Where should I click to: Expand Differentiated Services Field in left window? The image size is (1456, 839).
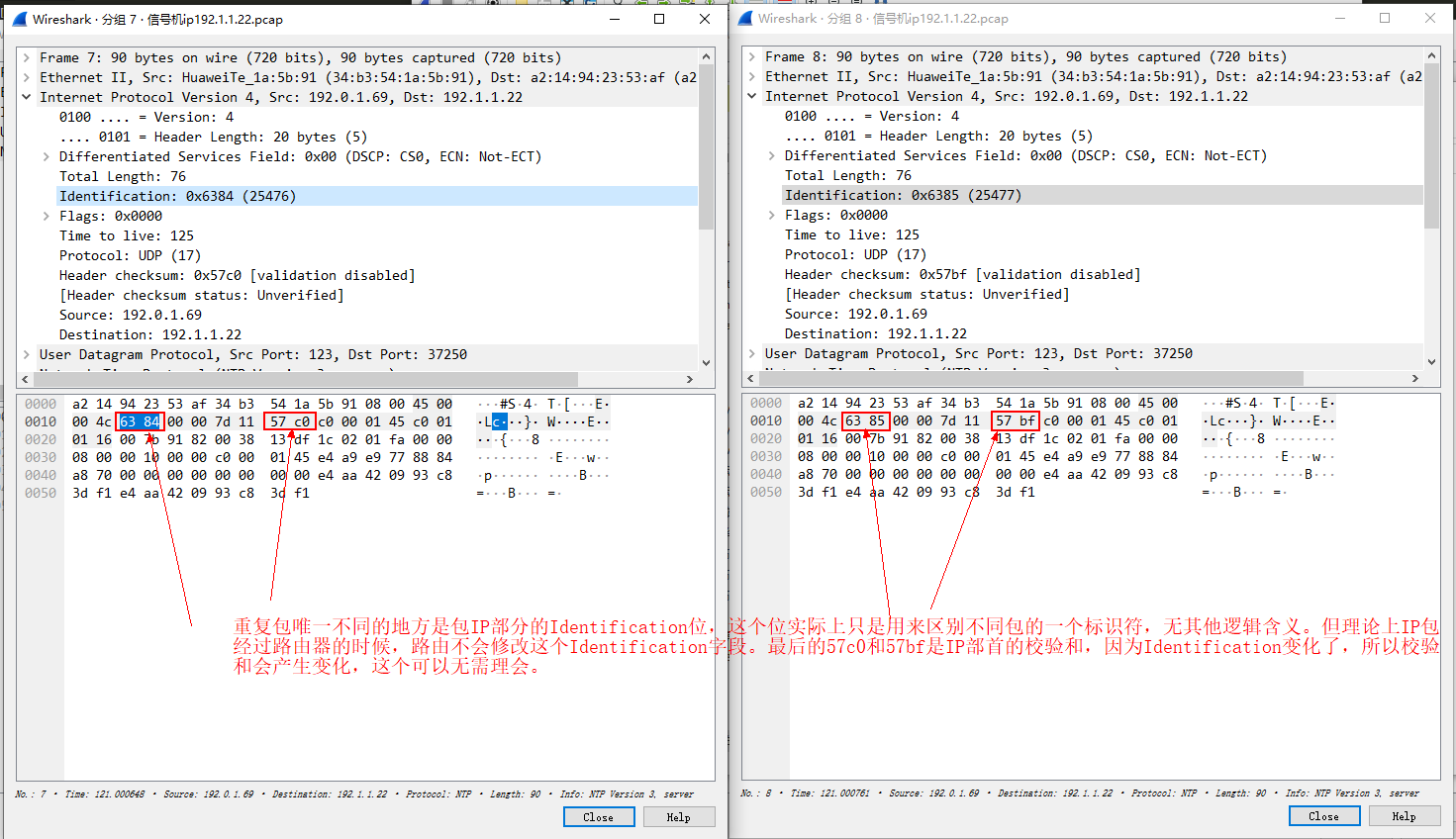(x=47, y=156)
